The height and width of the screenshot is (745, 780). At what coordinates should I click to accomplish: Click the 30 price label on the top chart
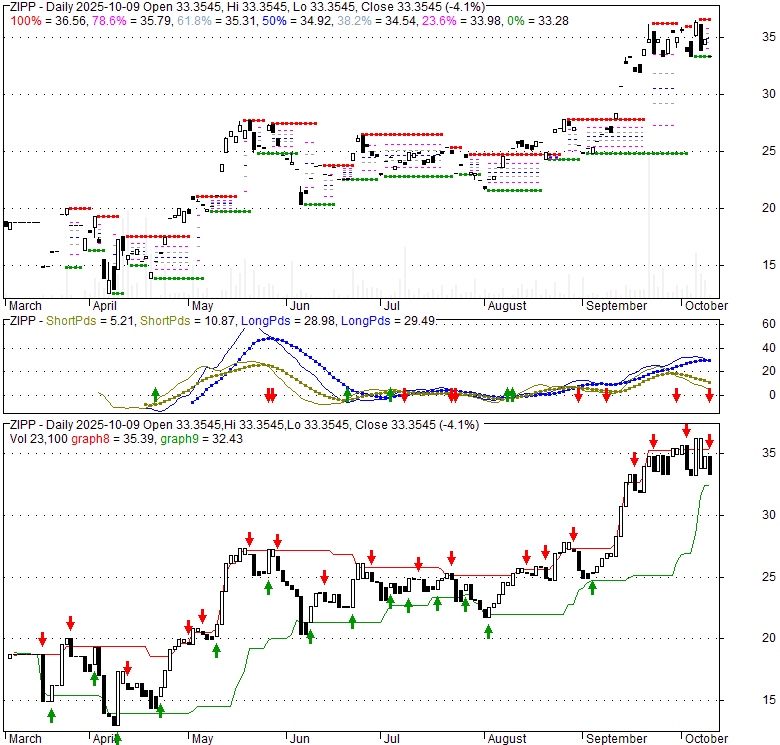768,94
